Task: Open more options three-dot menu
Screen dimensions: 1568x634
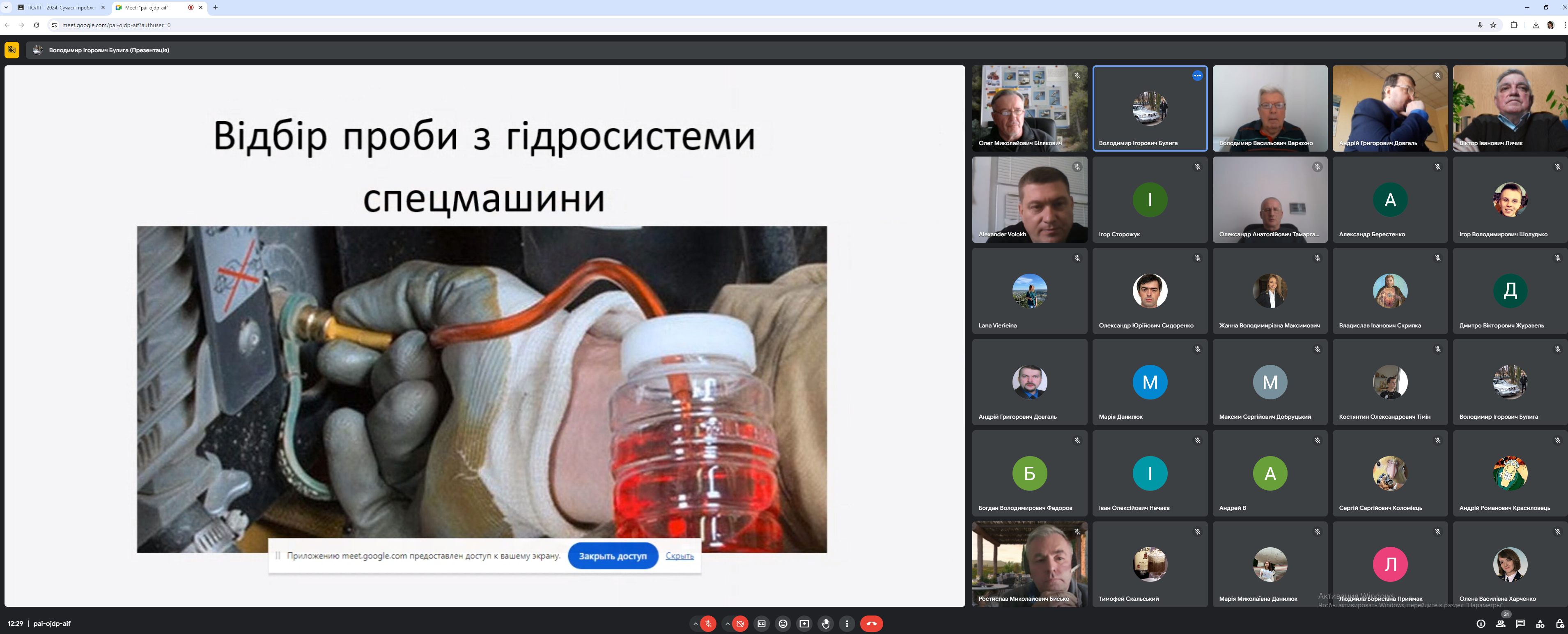Action: click(847, 624)
